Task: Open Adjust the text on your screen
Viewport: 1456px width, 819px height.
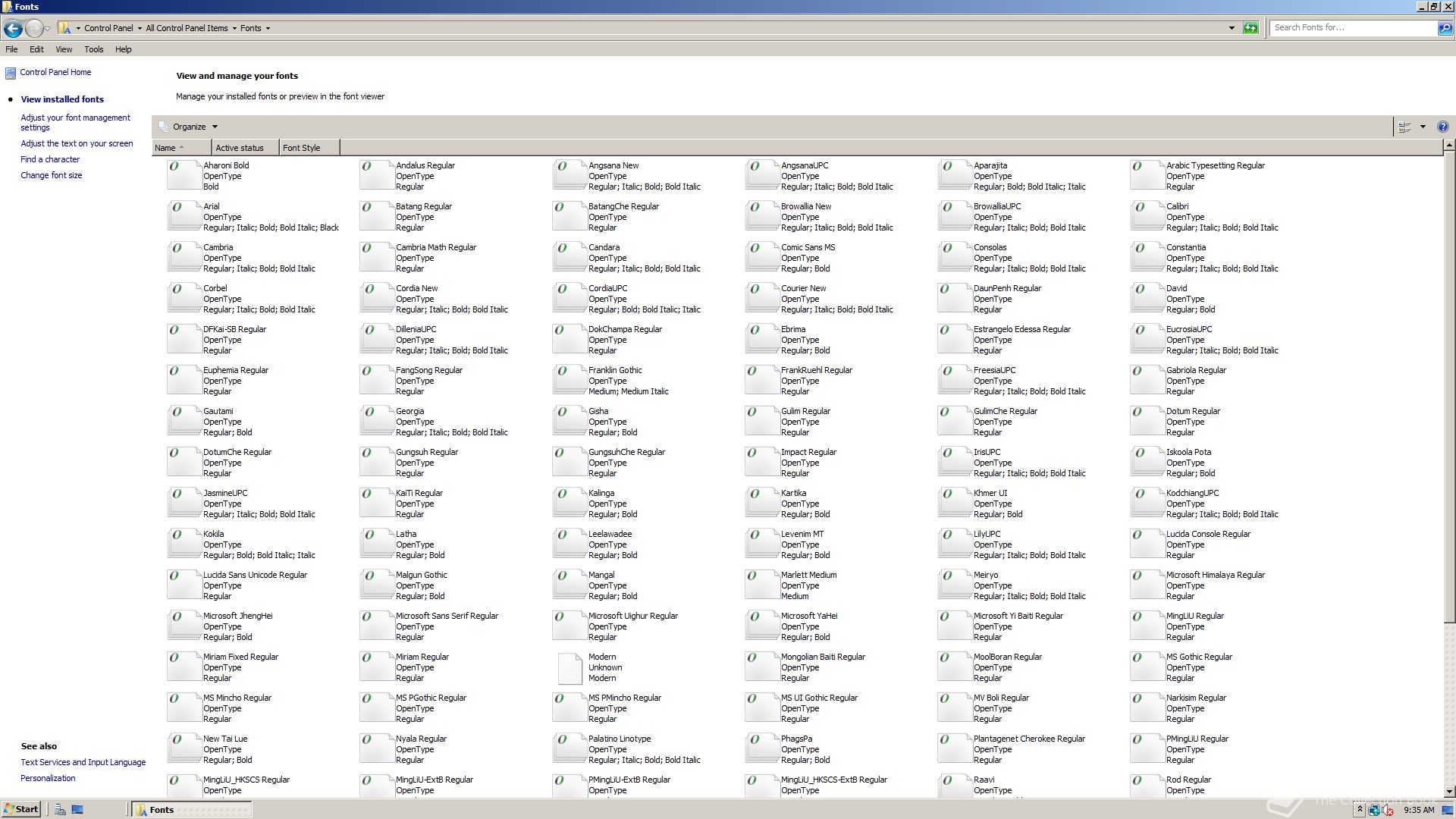Action: coord(77,143)
